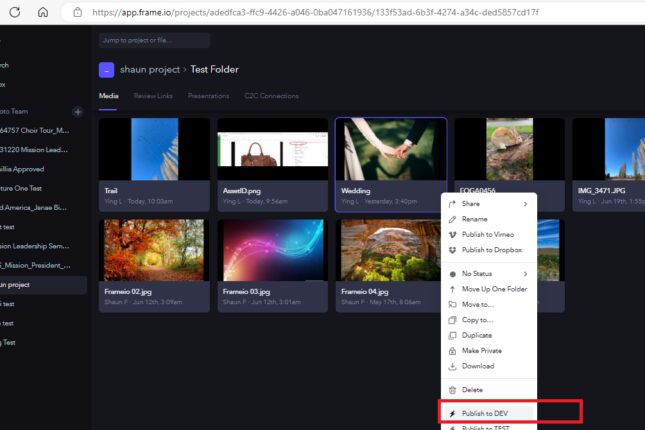This screenshot has width=645, height=430.
Task: Click the Share arrow icon in context menu
Action: [452, 204]
